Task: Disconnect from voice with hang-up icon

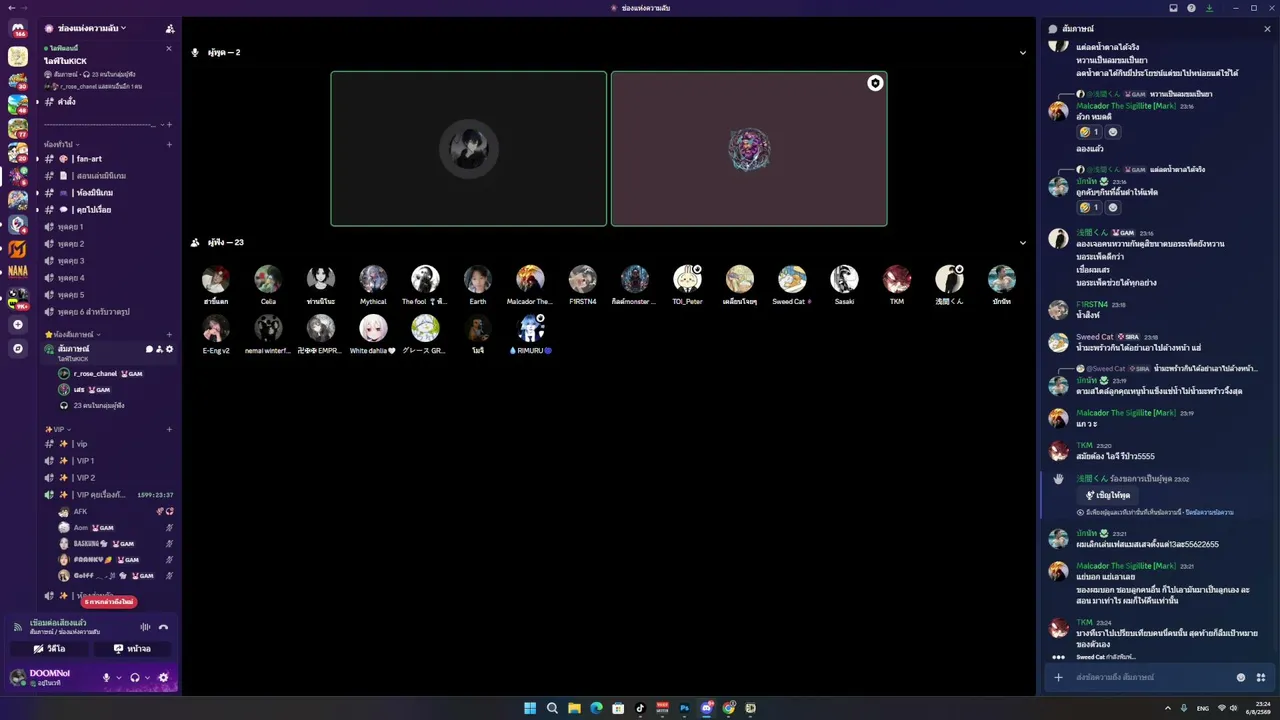Action: click(x=164, y=627)
